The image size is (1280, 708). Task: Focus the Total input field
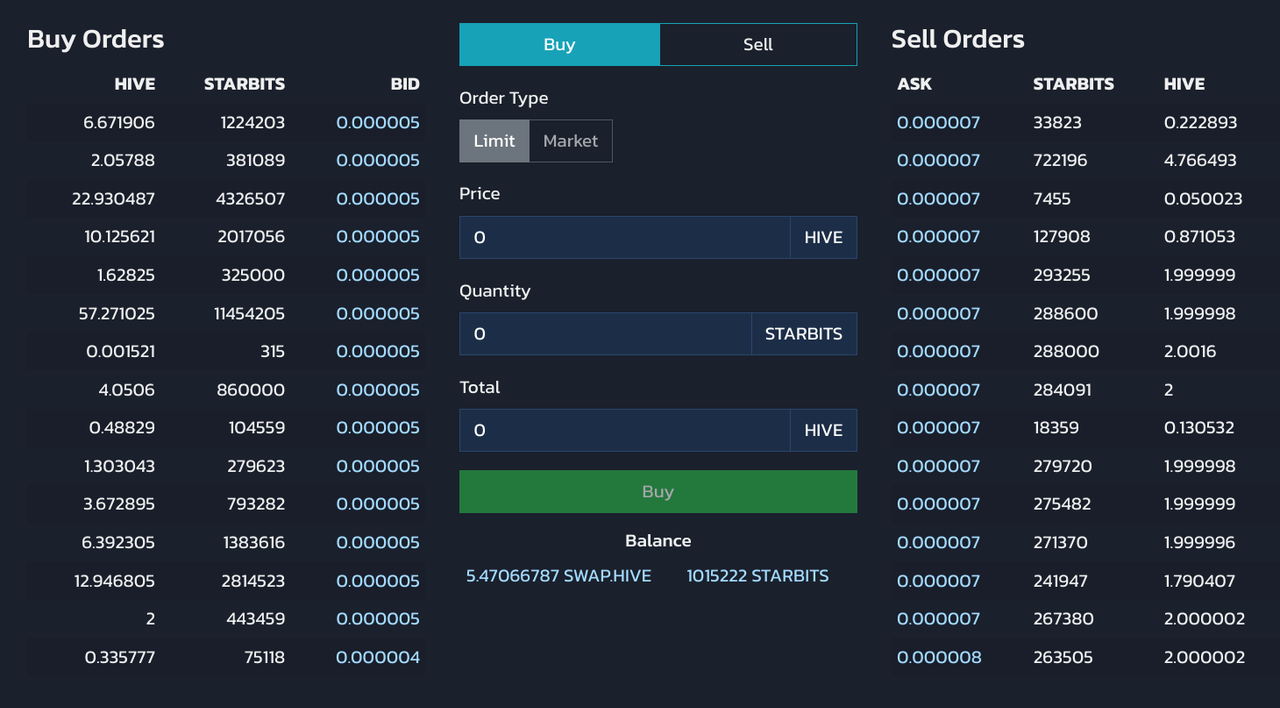(x=625, y=430)
